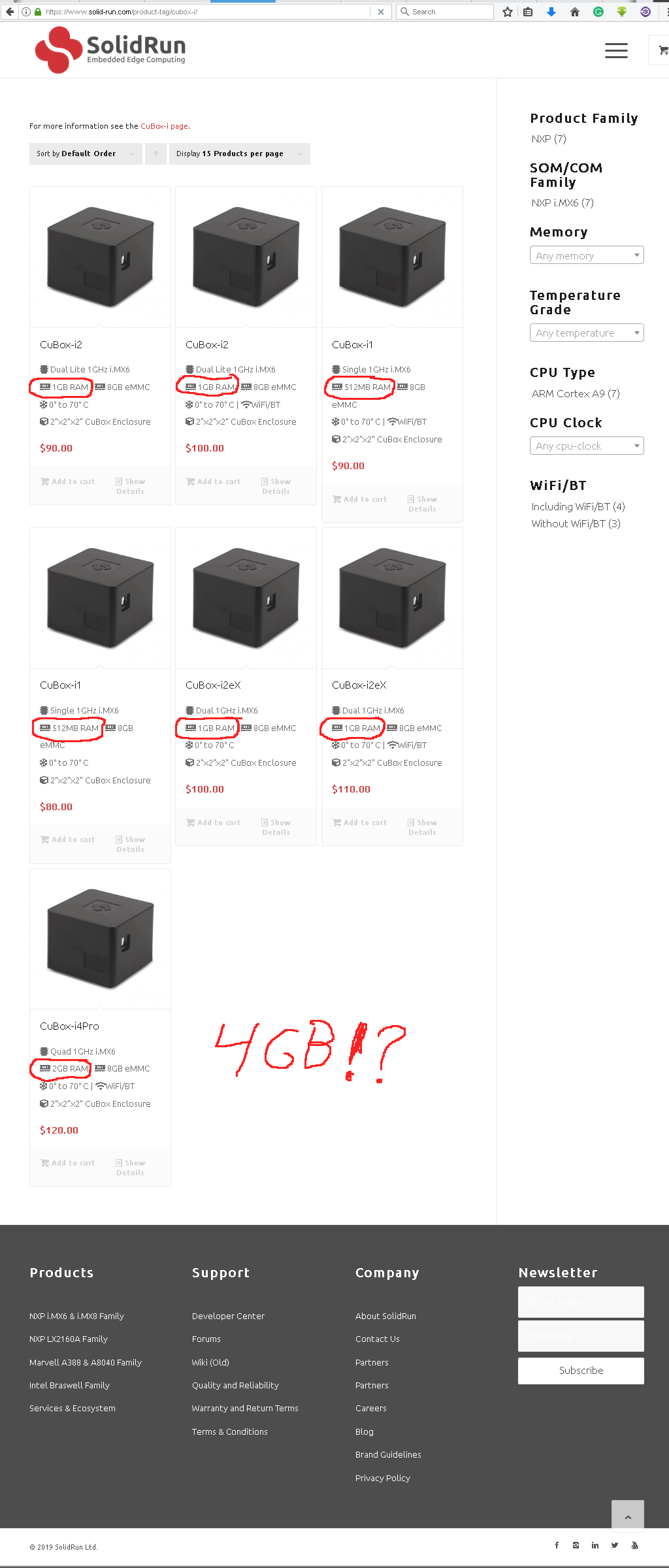Image resolution: width=669 pixels, height=1568 pixels.
Task: Expand the Any cpu-clock dropdown
Action: [587, 446]
